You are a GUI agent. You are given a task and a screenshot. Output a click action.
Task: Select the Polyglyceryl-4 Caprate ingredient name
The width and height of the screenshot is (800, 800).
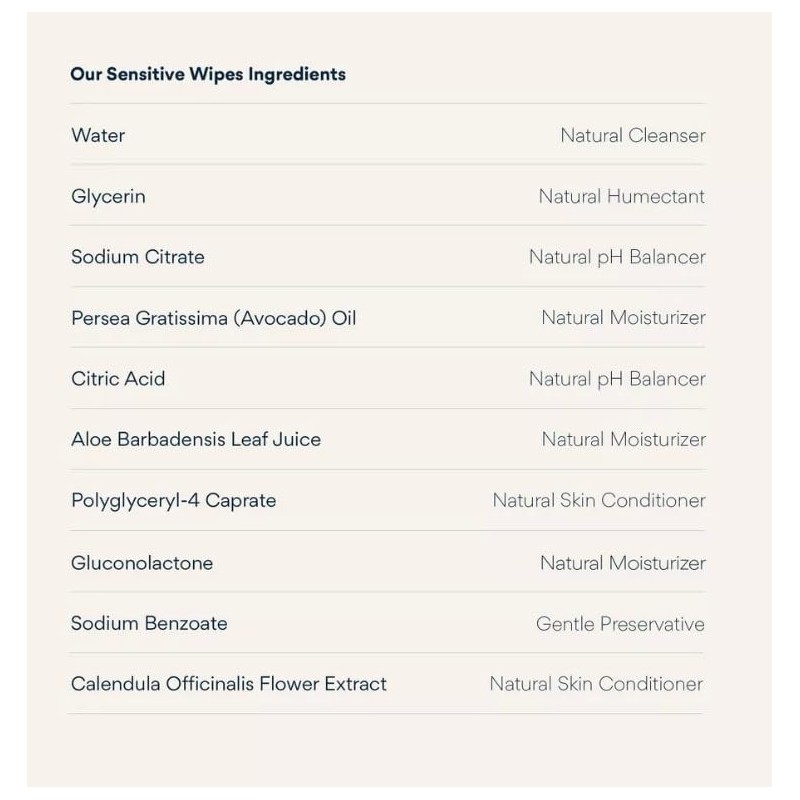tap(173, 501)
